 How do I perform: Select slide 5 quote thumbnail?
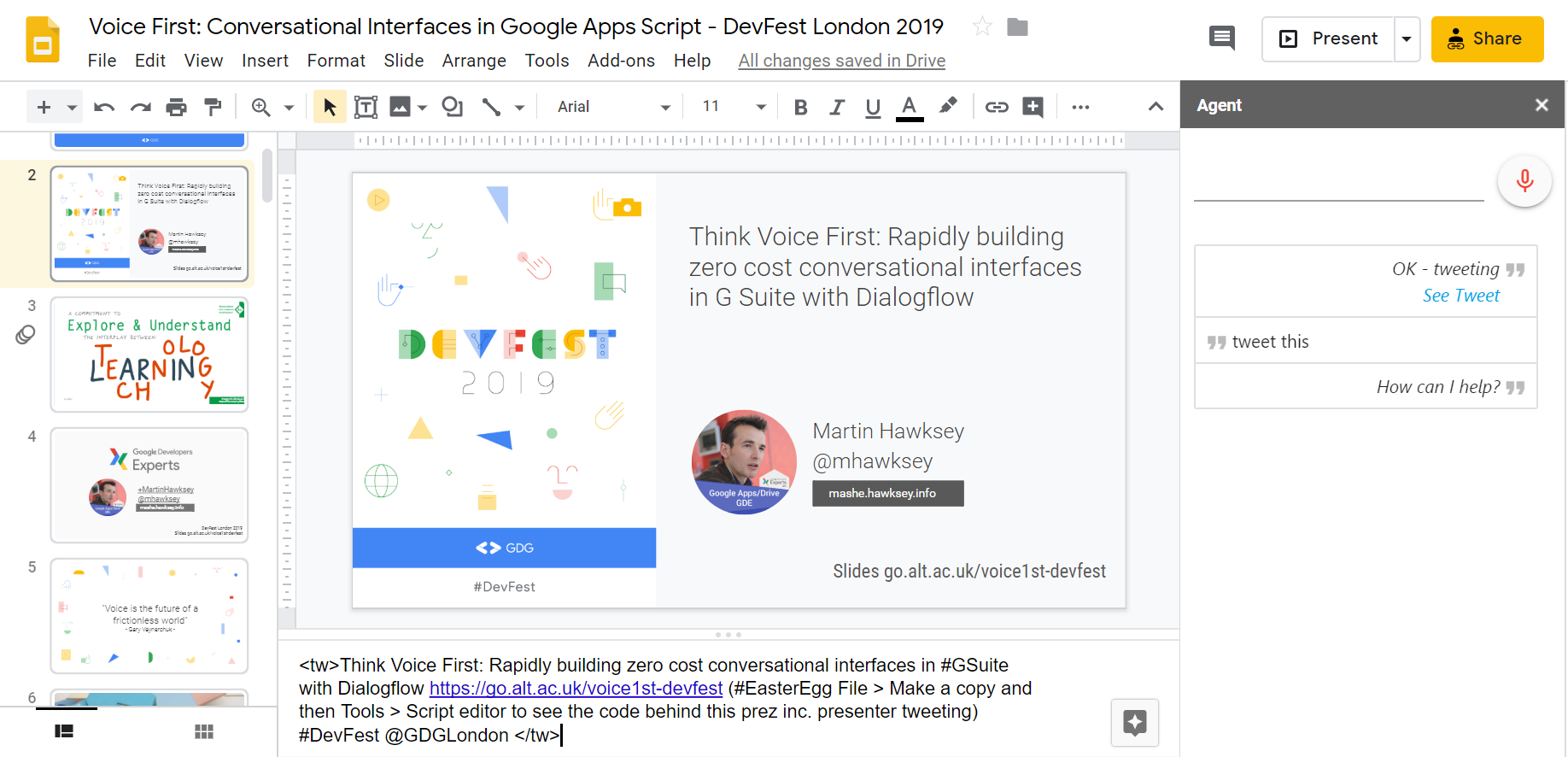coord(149,616)
